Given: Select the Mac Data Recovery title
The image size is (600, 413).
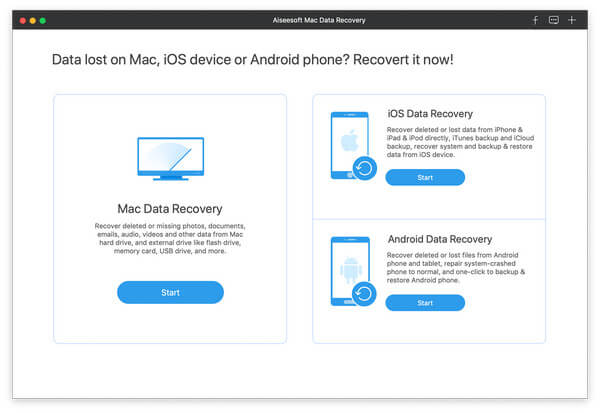Looking at the screenshot, I should click(x=170, y=209).
